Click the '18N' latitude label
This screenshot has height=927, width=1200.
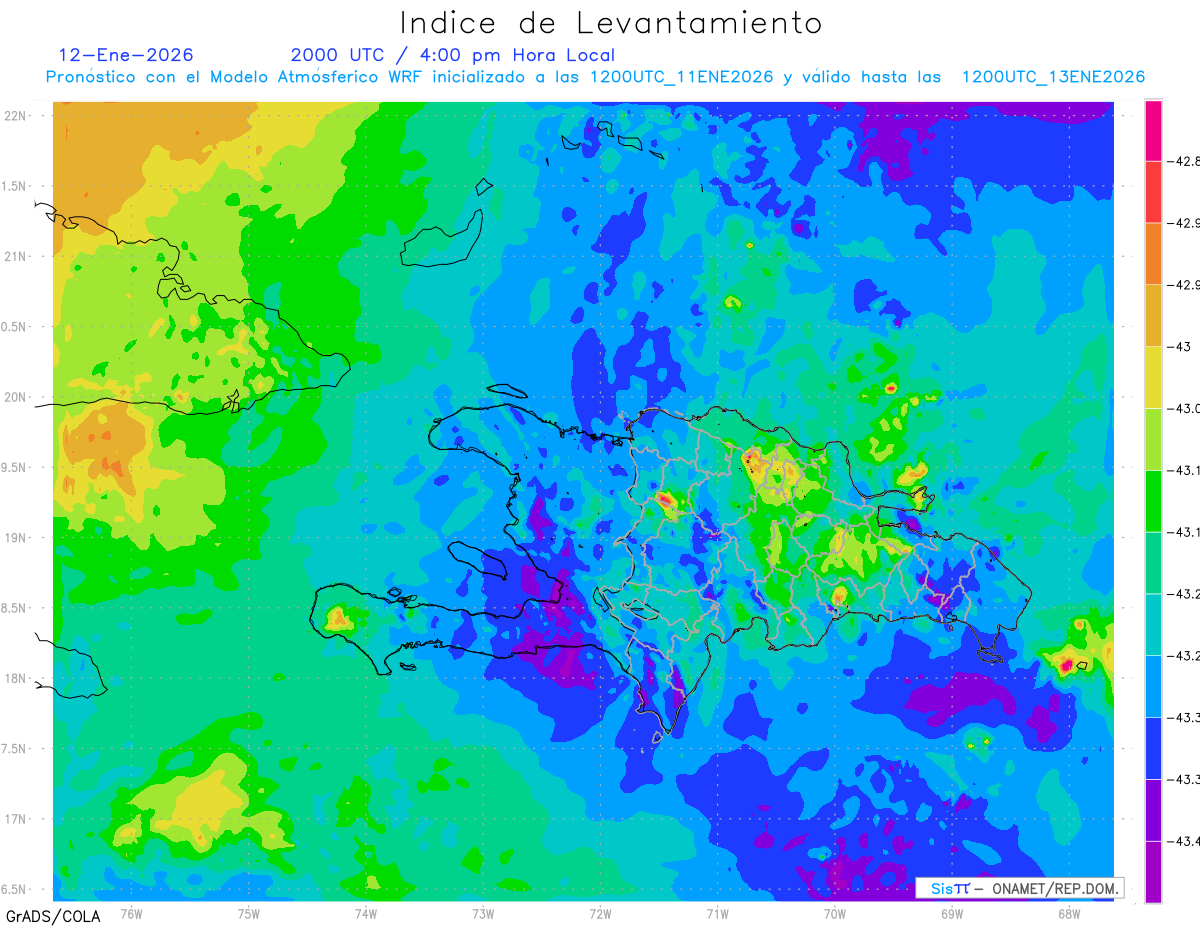tap(15, 678)
